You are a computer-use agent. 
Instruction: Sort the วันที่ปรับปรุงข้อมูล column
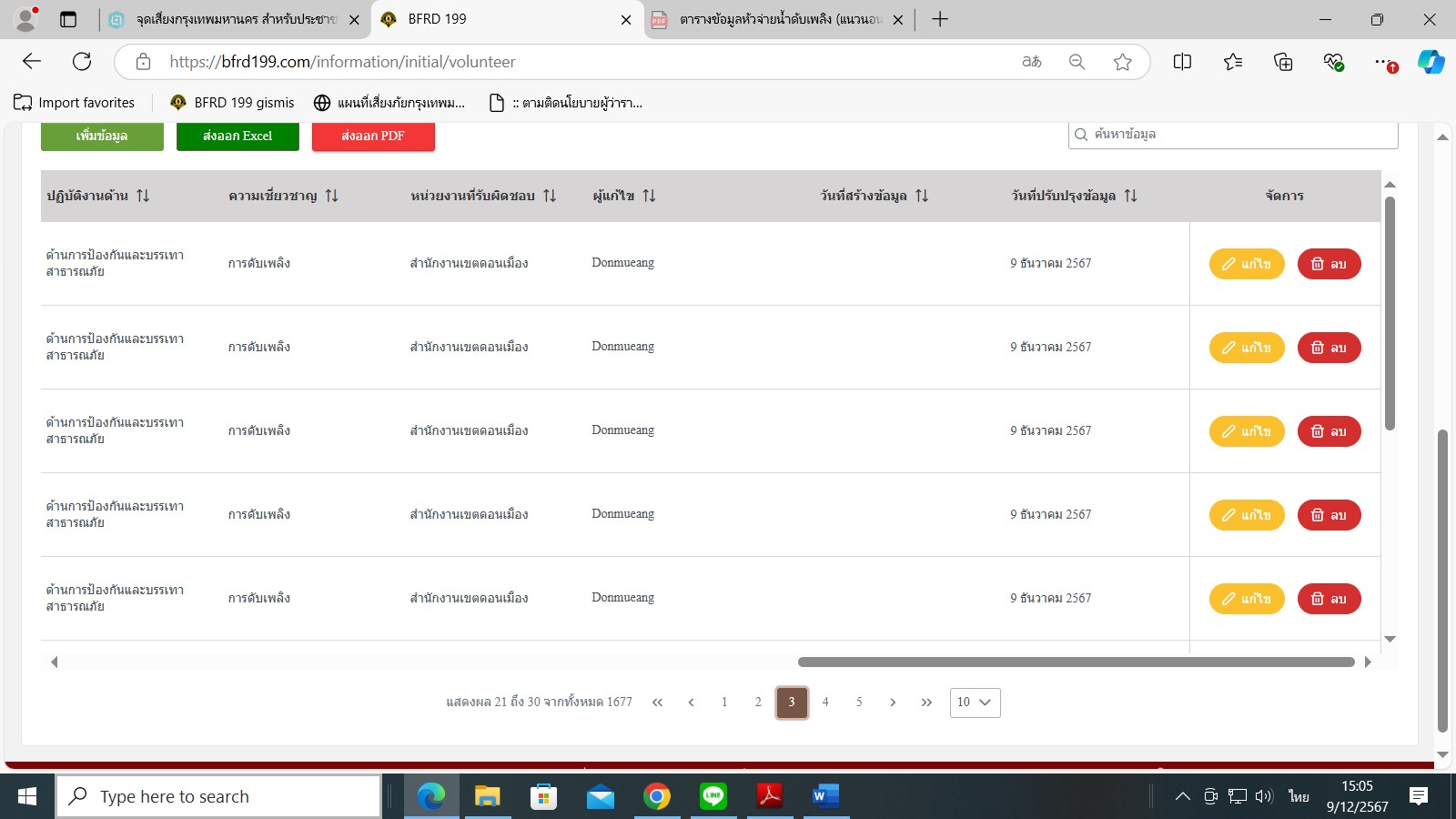[x=1130, y=196]
